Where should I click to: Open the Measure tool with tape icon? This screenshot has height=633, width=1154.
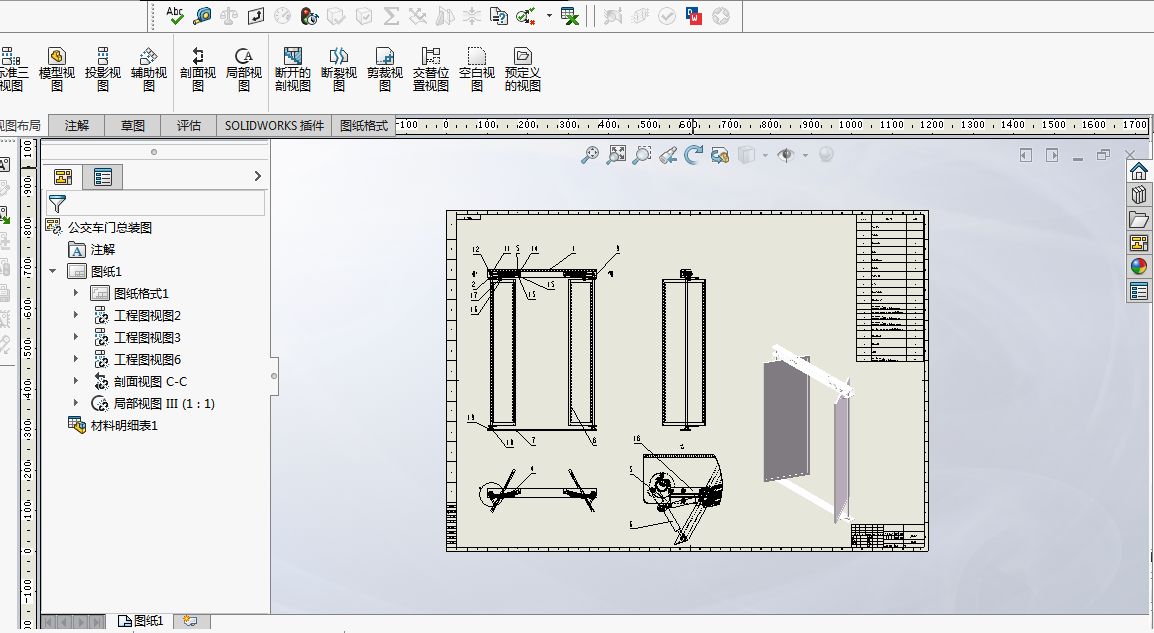[x=202, y=15]
